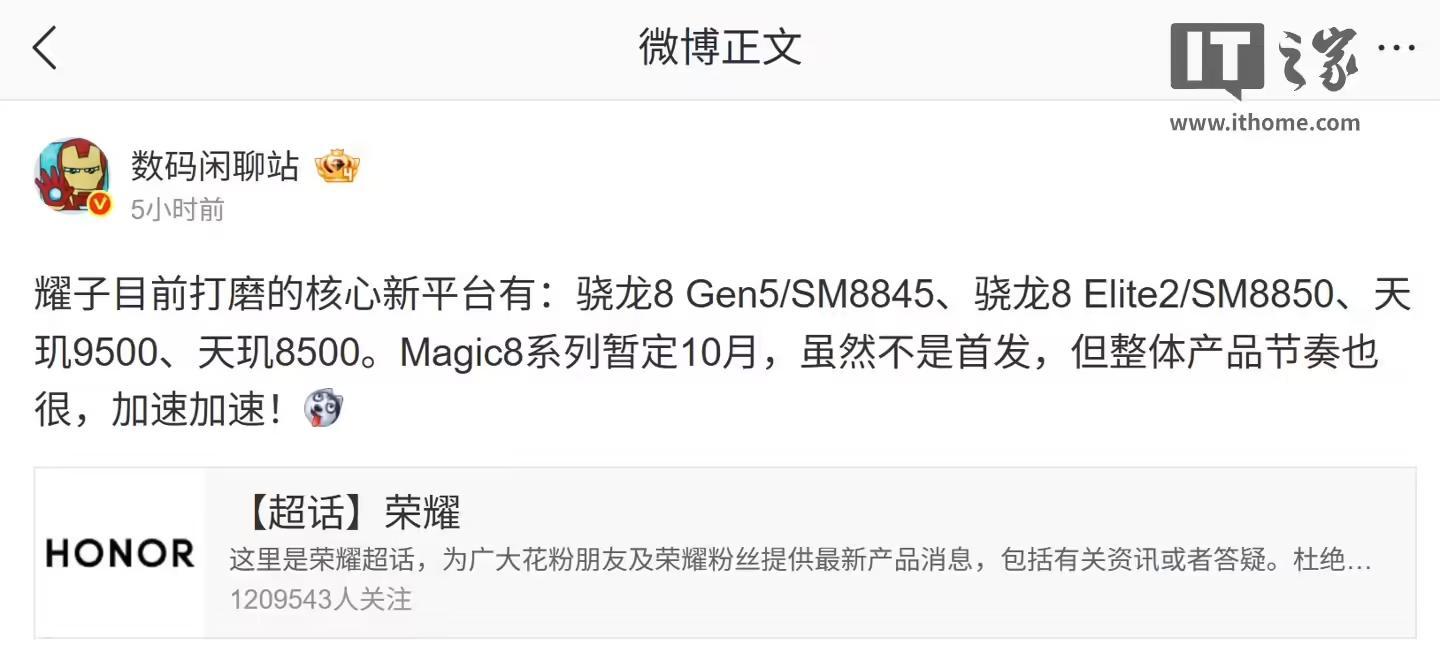Click the www.ithome.com watermark URL

coord(1265,123)
